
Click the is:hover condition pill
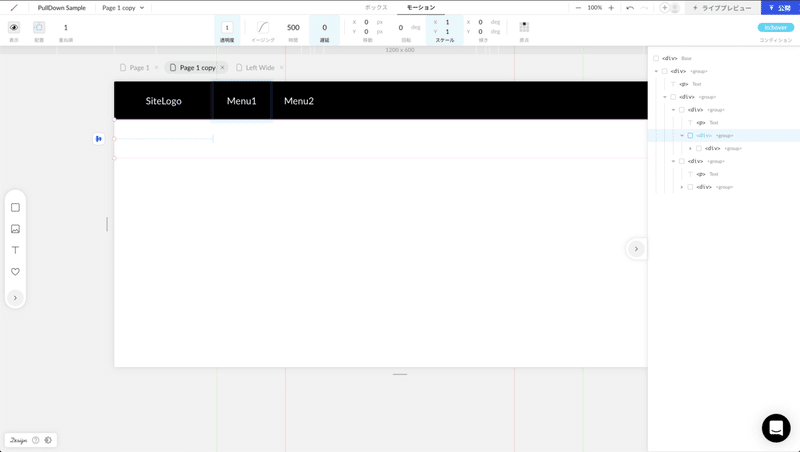point(776,28)
